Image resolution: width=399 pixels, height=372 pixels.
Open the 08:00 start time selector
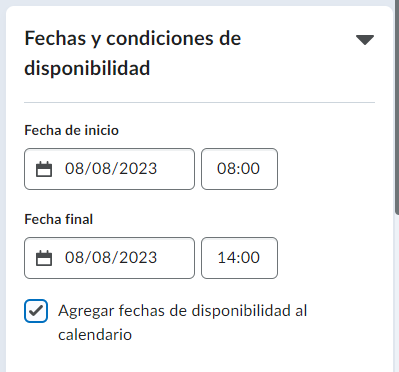[x=239, y=169]
